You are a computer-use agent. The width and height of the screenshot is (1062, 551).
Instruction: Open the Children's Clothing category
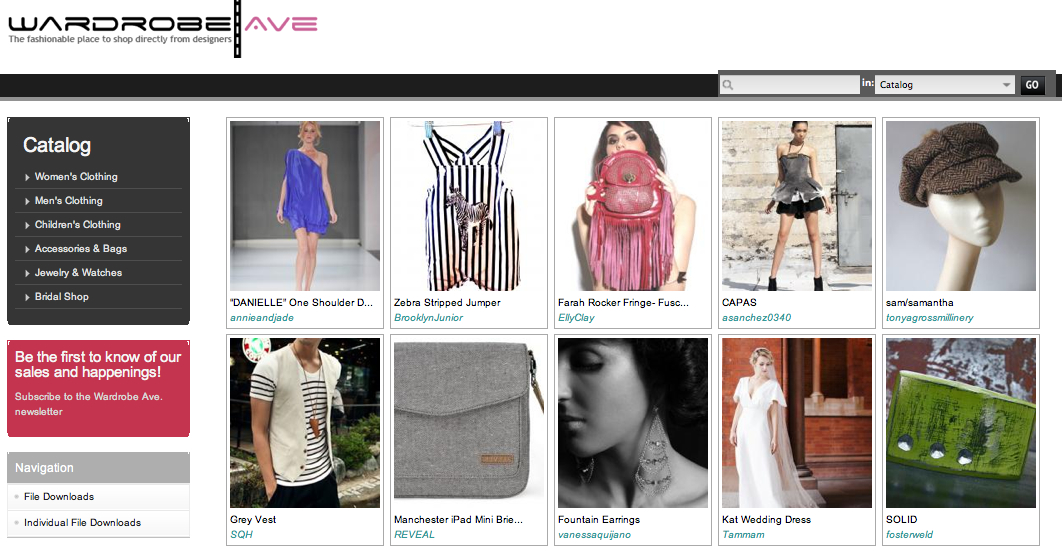(77, 225)
